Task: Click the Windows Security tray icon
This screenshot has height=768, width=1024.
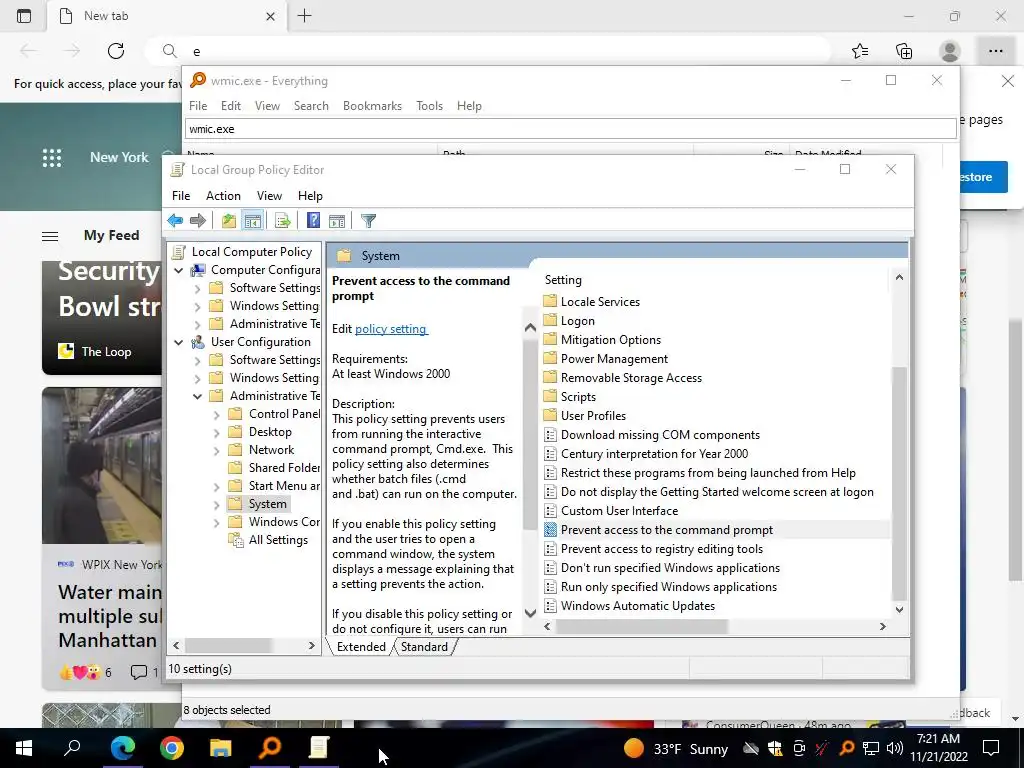Action: [x=775, y=748]
